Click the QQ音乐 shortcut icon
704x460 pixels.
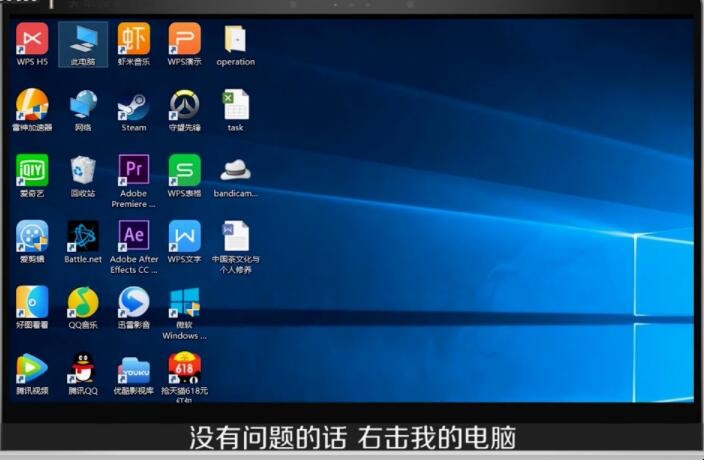coord(83,303)
